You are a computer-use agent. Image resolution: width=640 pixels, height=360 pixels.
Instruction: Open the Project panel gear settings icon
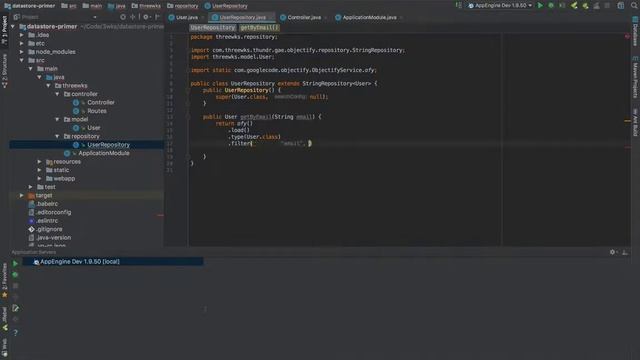(146, 17)
